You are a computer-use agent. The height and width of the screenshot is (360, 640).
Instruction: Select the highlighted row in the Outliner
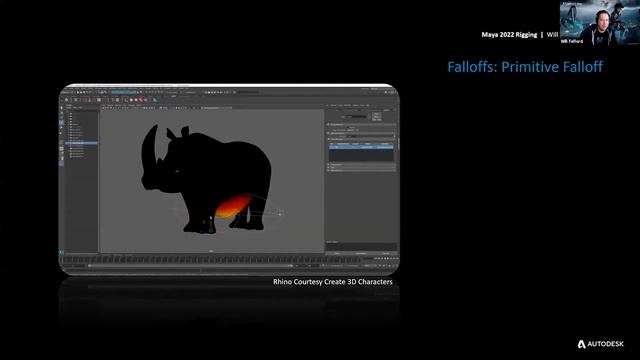coord(82,143)
